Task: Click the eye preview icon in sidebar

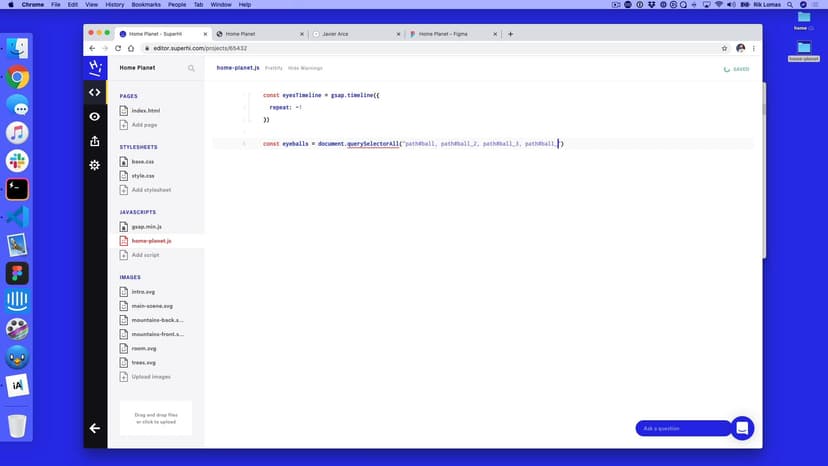Action: (95, 116)
